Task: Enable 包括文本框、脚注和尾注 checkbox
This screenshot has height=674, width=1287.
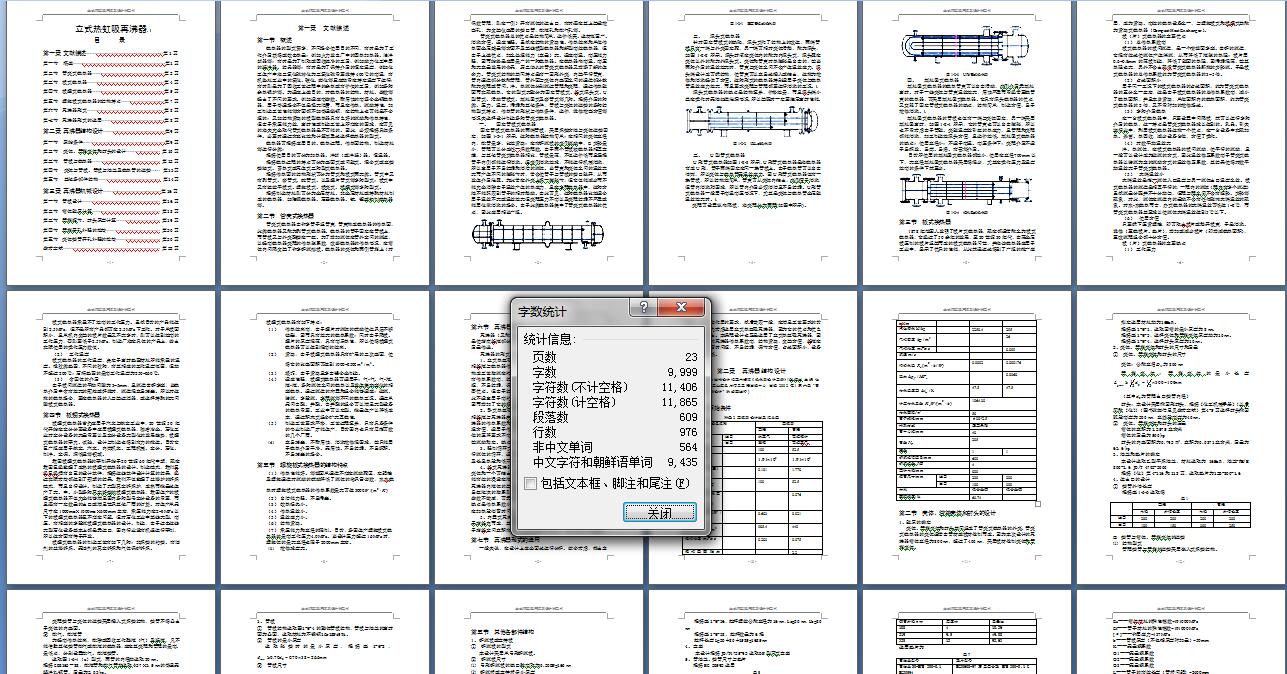Action: pos(531,484)
